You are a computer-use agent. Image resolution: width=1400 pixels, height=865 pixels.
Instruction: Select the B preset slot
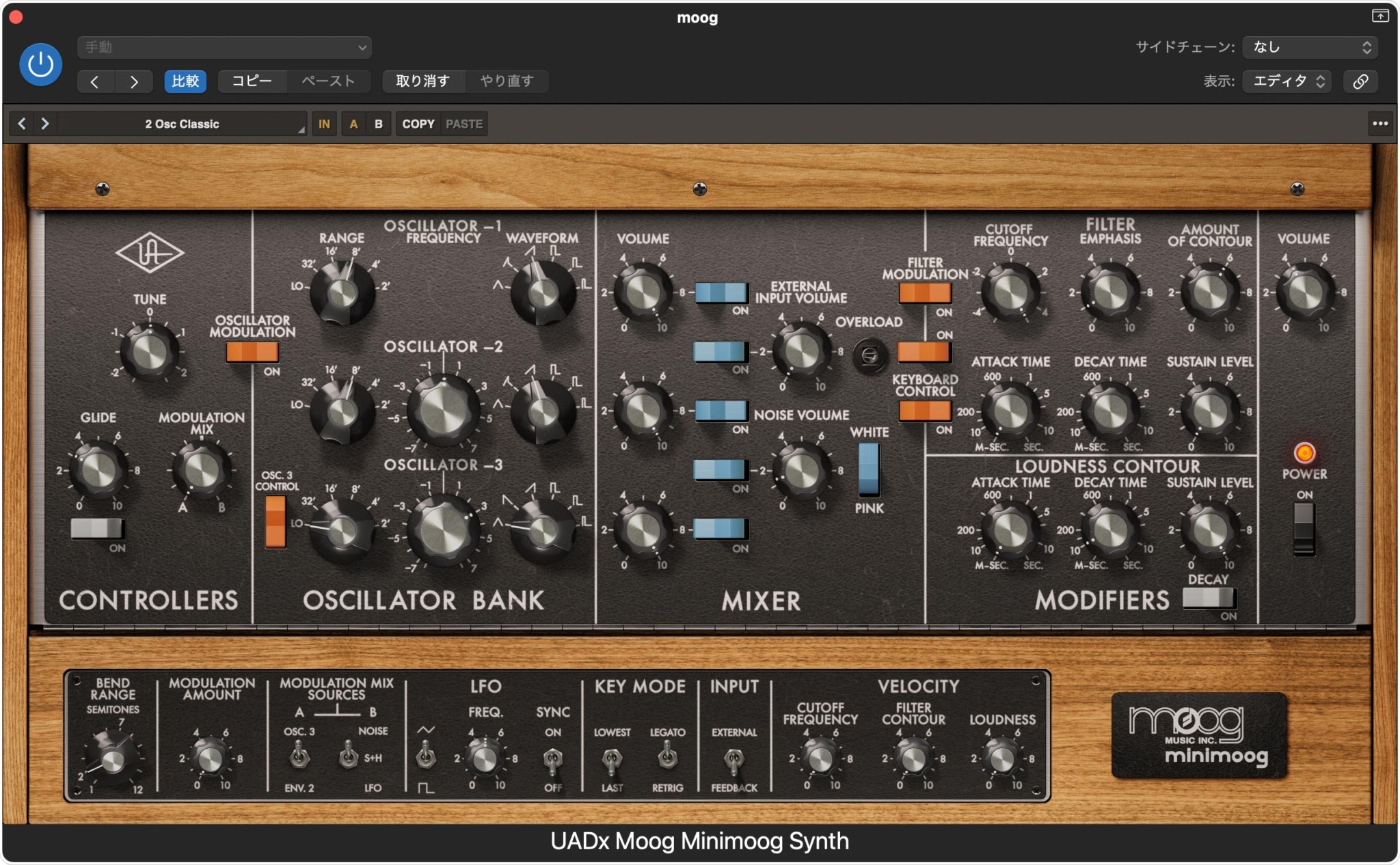(378, 124)
